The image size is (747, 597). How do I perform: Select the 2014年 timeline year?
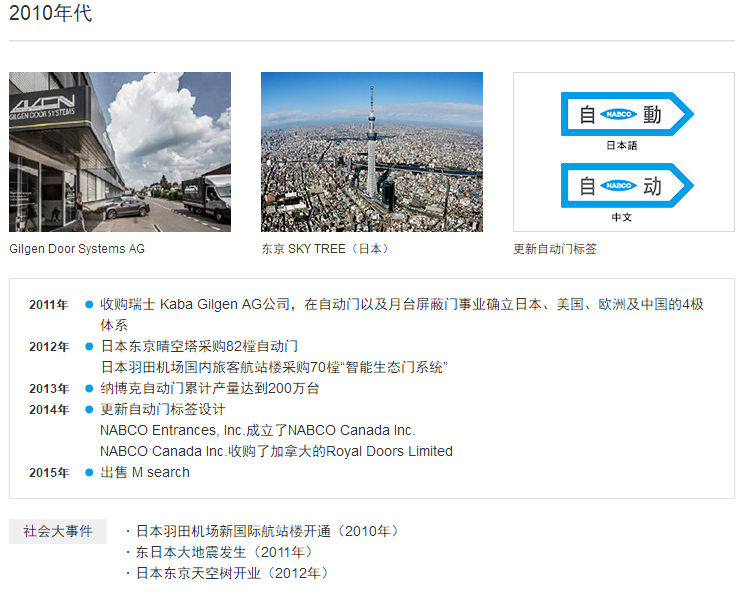(49, 409)
